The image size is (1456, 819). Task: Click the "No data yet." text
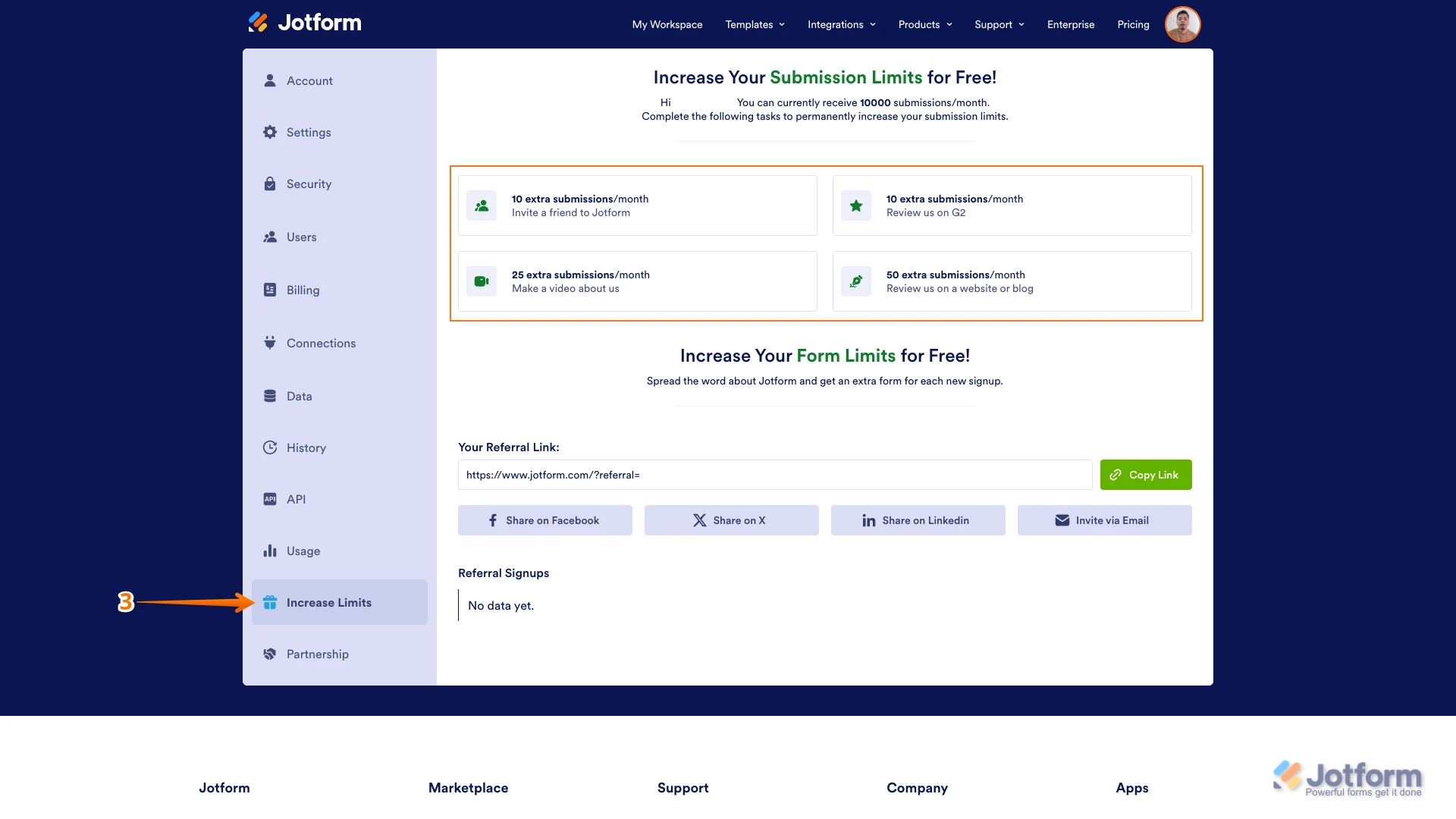pos(500,605)
